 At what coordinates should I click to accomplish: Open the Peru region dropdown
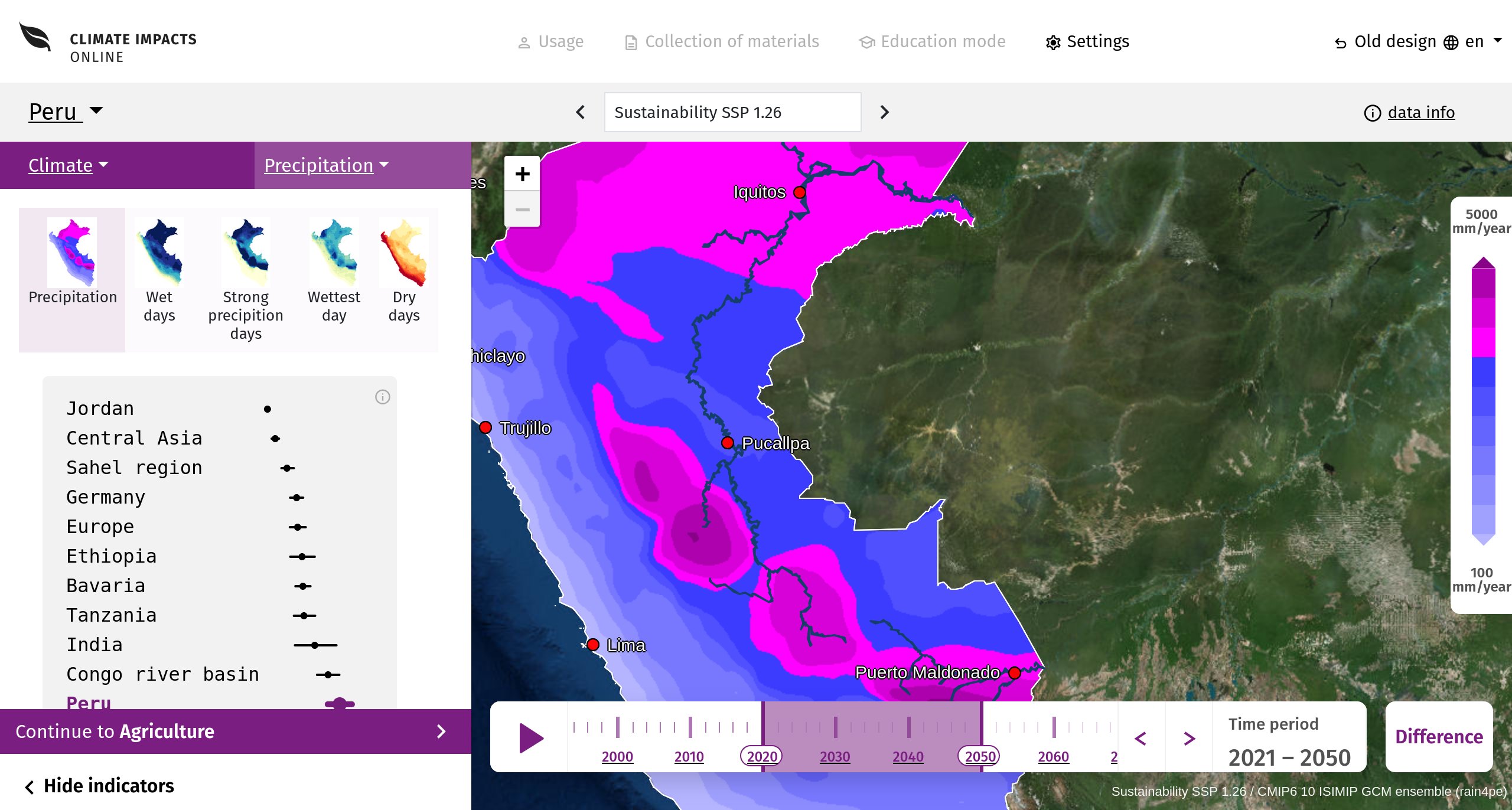[x=66, y=112]
